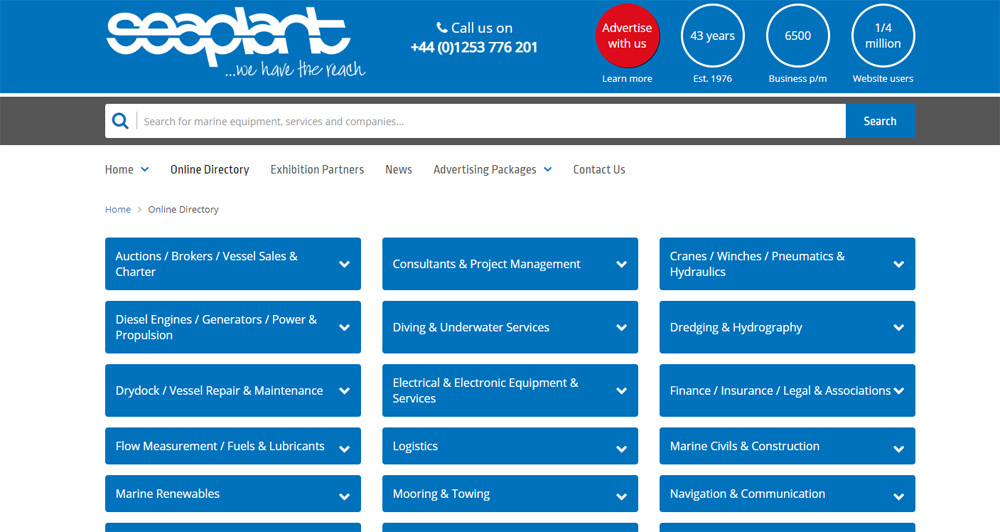Click Electrical & Electronic Equipment & Services text
This screenshot has width=1000, height=532.
pyautogui.click(x=485, y=390)
